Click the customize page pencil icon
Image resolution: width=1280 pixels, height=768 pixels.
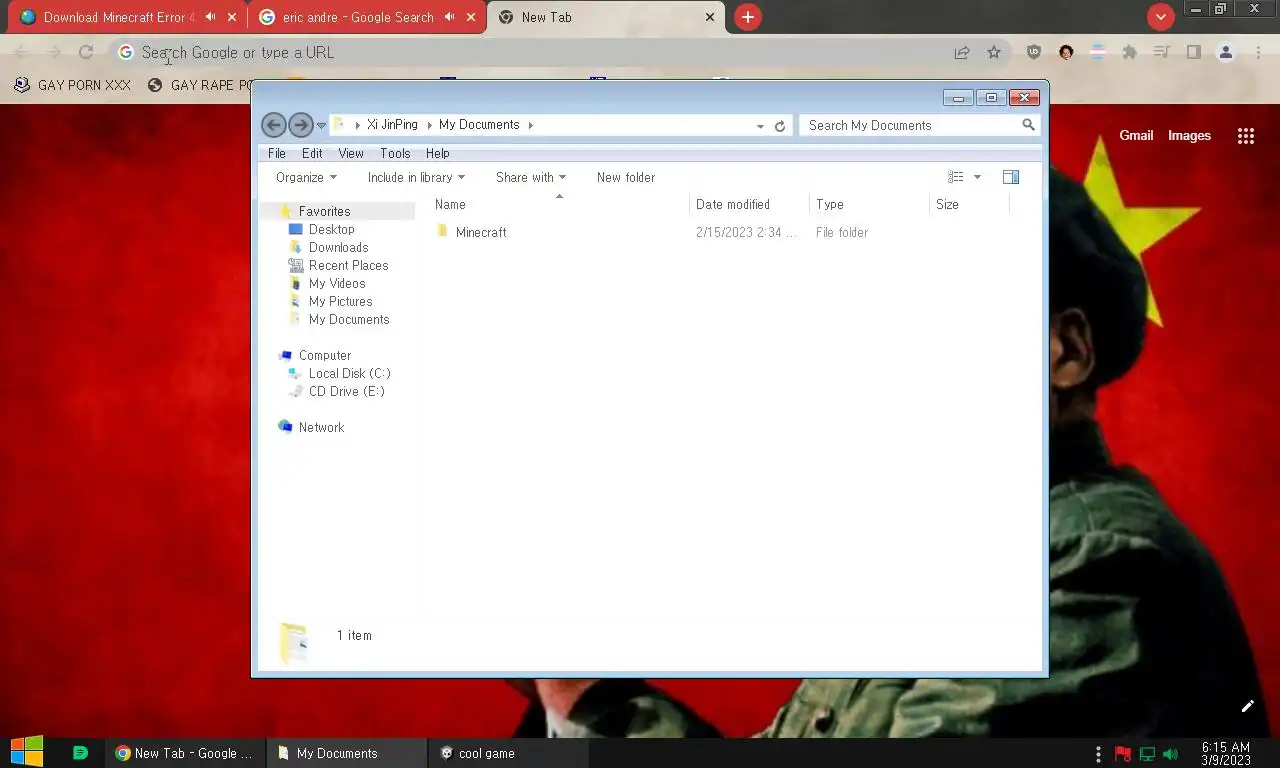(1247, 706)
